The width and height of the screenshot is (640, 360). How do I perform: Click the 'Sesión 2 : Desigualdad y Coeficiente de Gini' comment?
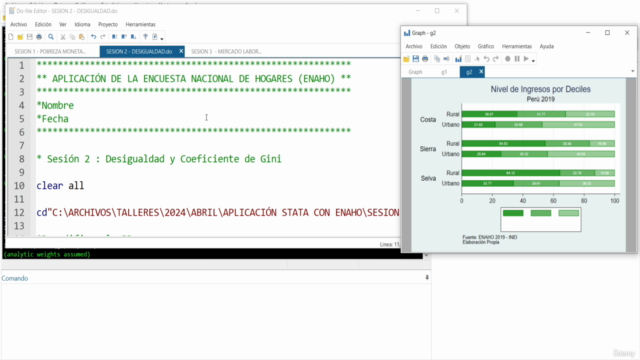(159, 159)
